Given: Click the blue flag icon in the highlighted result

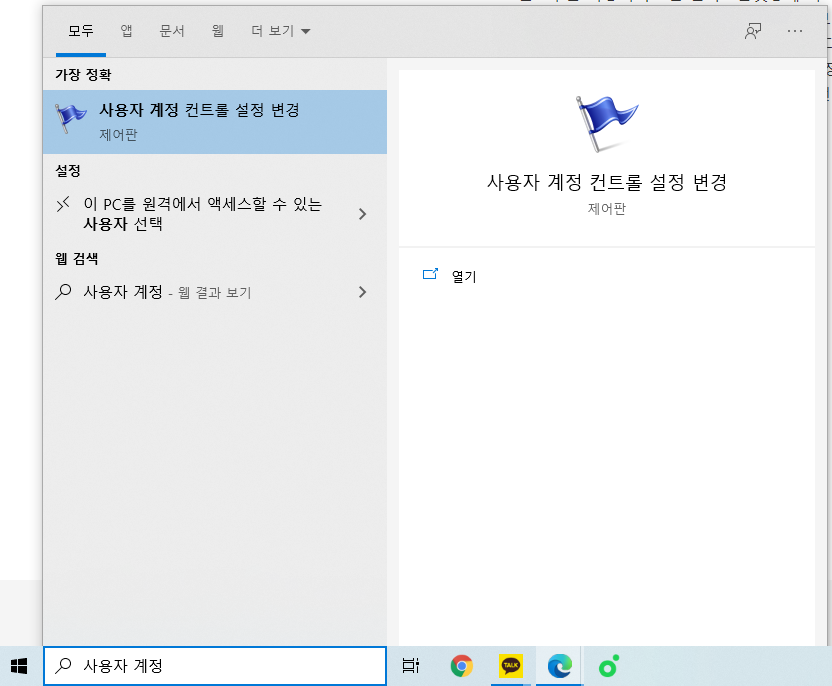Looking at the screenshot, I should 71,118.
